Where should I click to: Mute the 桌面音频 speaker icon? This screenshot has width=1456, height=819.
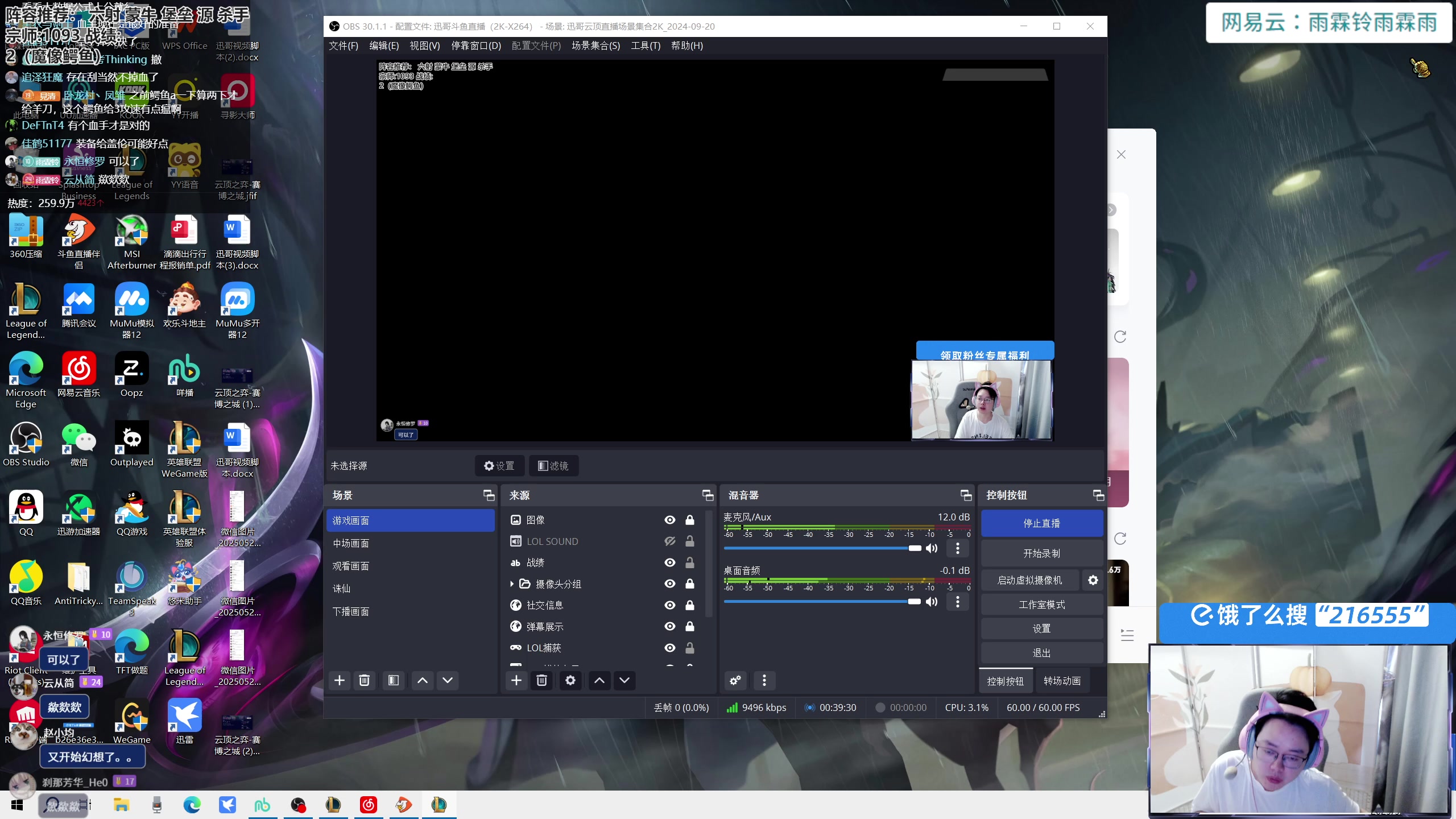point(932,602)
